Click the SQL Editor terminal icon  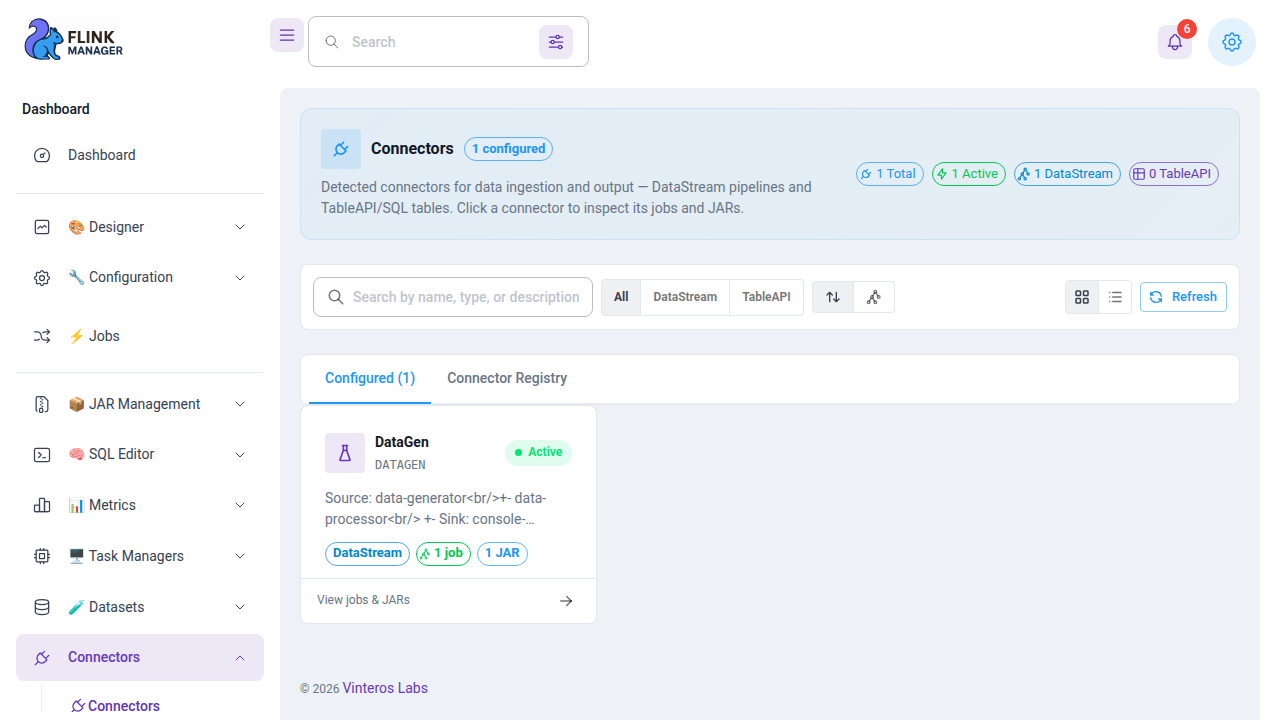42,454
